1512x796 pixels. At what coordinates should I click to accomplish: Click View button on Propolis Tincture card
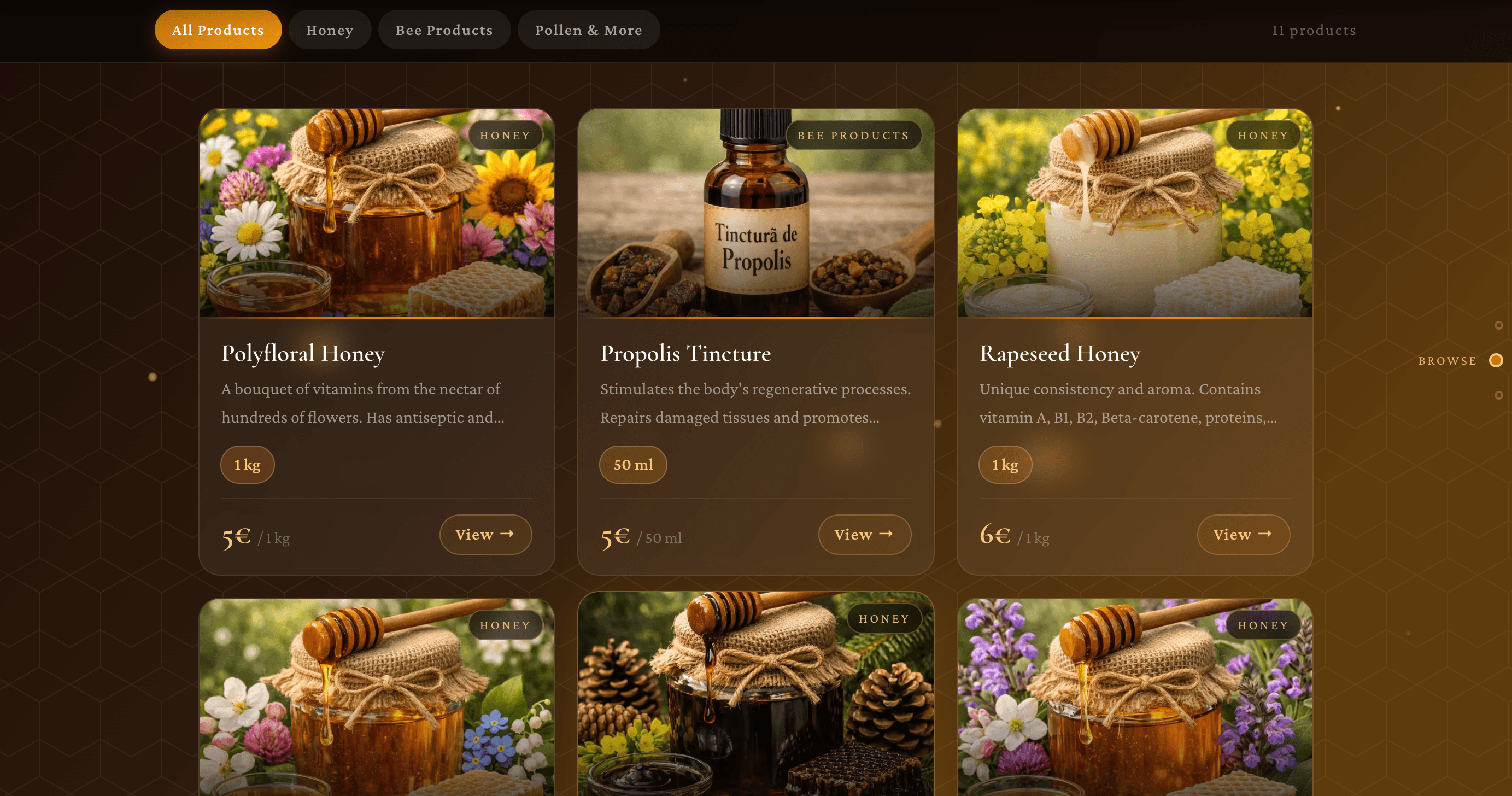click(864, 534)
